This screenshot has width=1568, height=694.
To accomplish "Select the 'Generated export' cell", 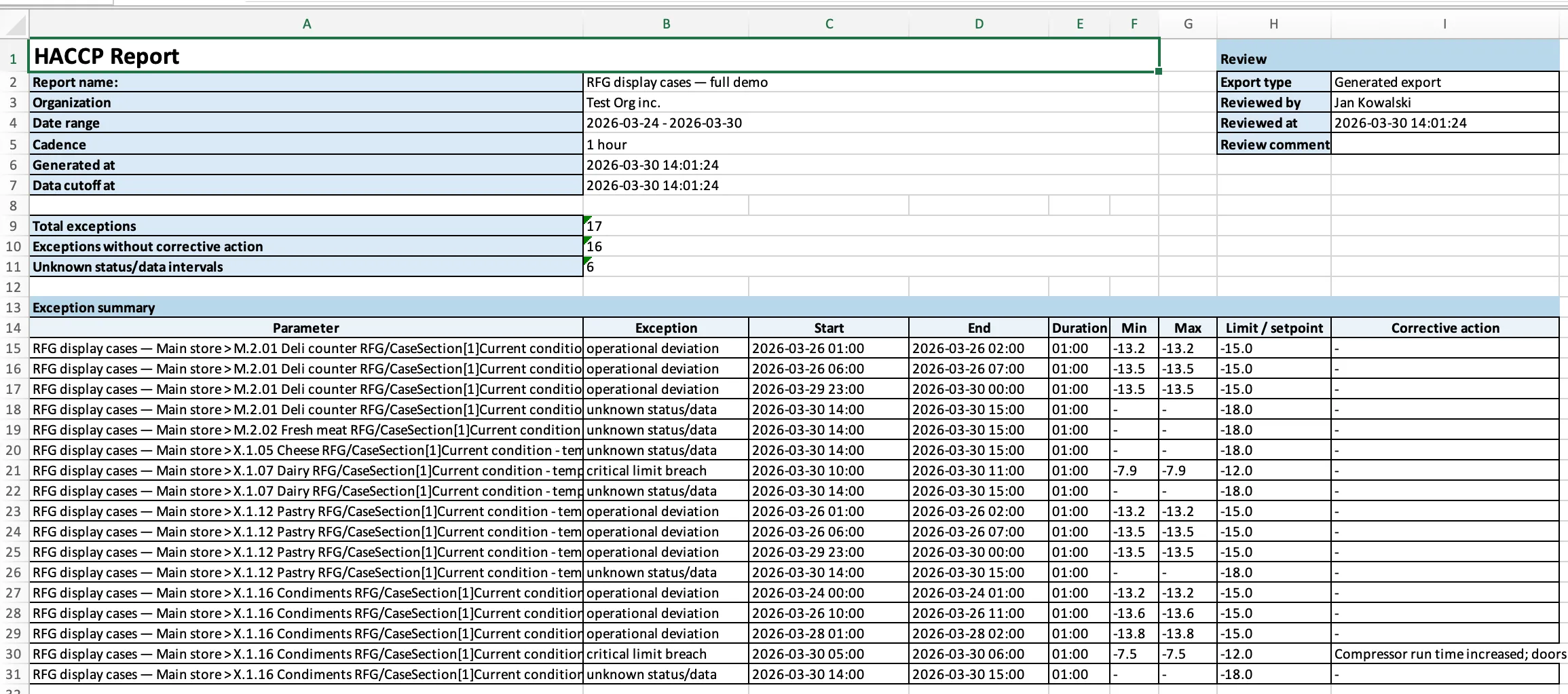I will (x=1444, y=82).
